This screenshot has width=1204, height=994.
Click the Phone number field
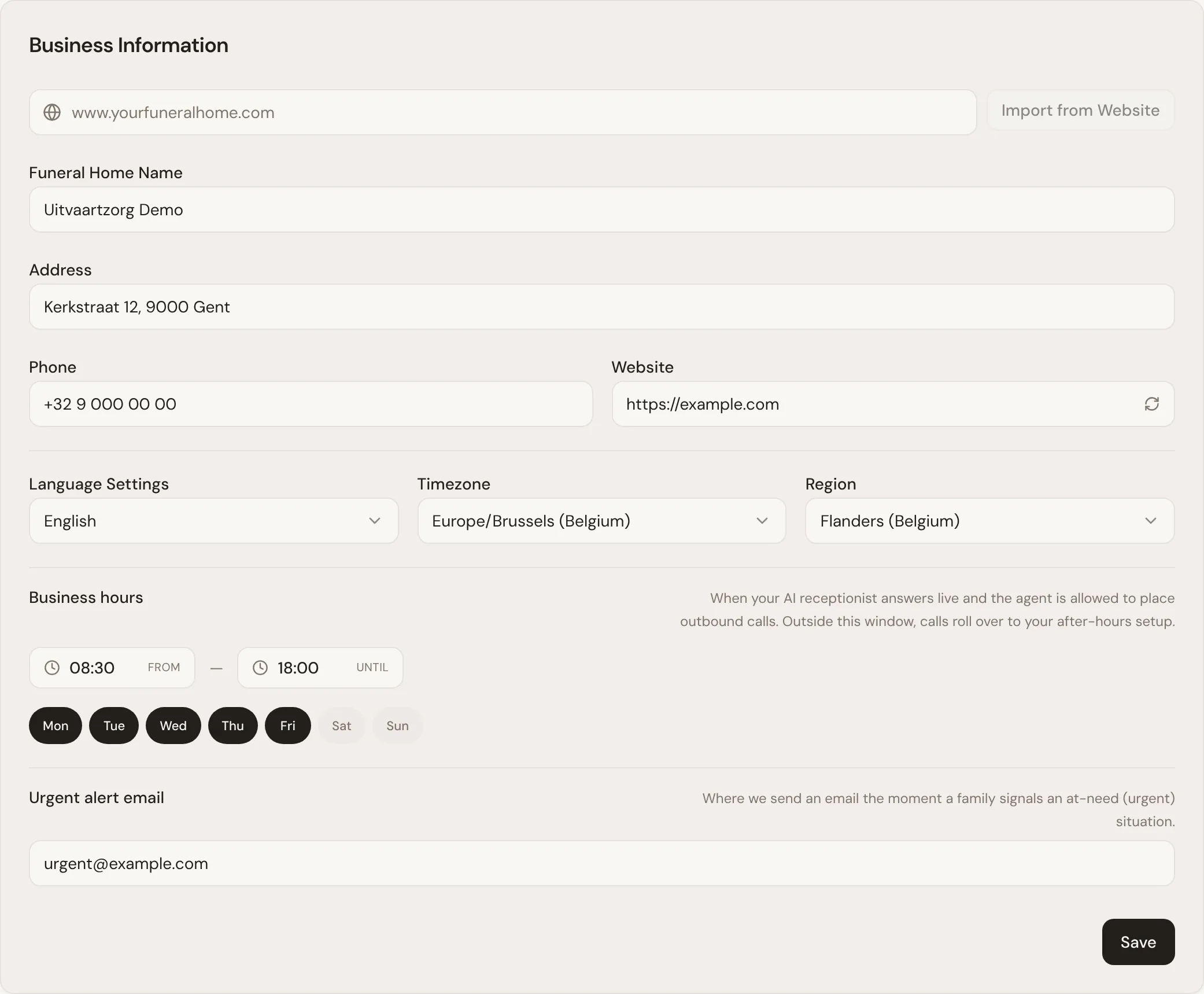tap(311, 404)
